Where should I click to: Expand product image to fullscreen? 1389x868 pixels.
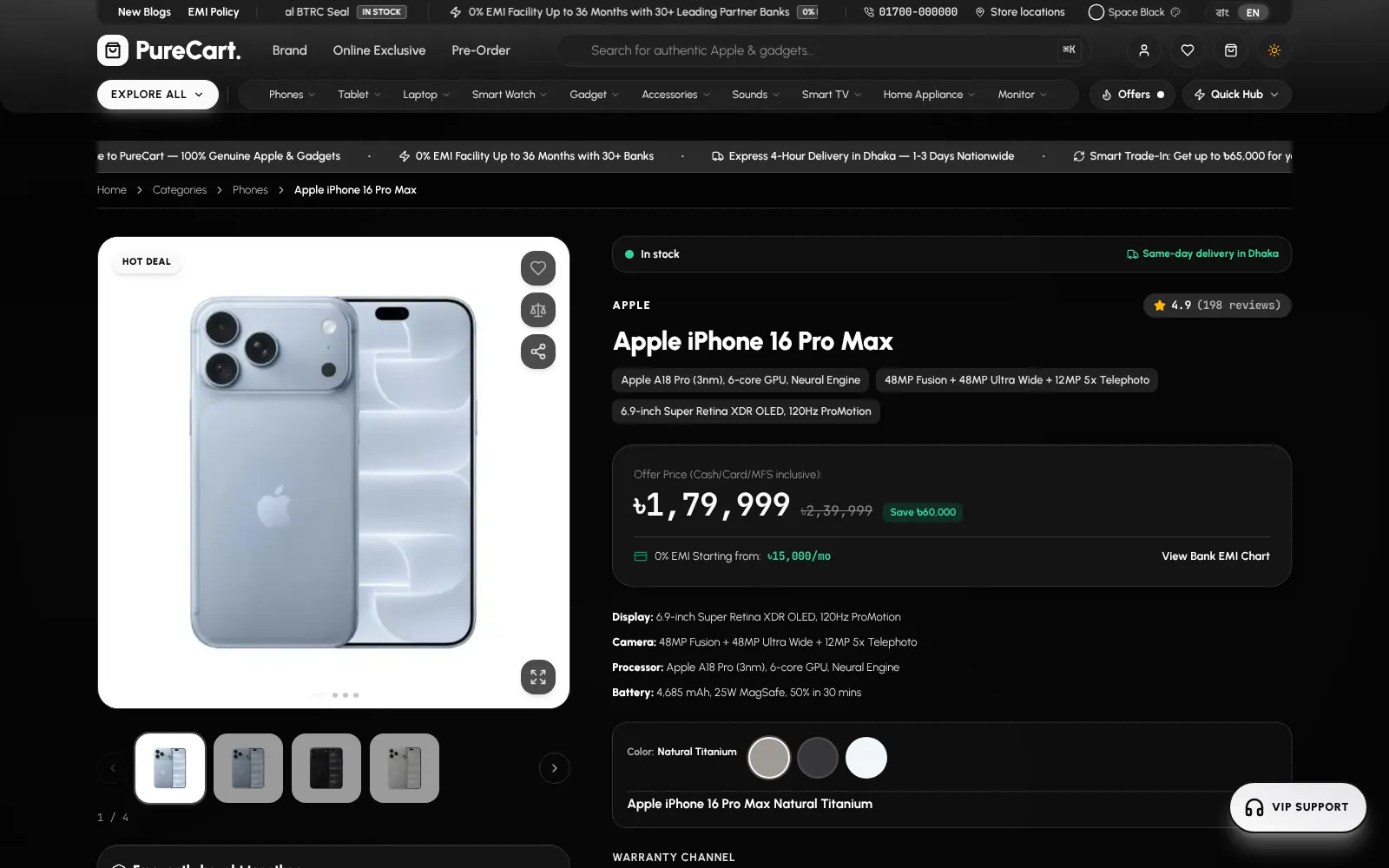538,677
